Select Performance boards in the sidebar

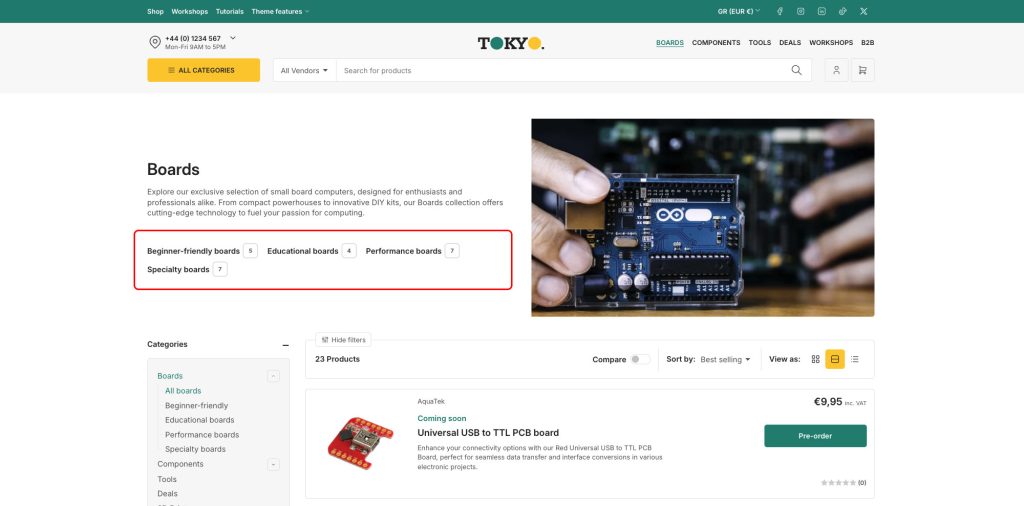pos(202,435)
